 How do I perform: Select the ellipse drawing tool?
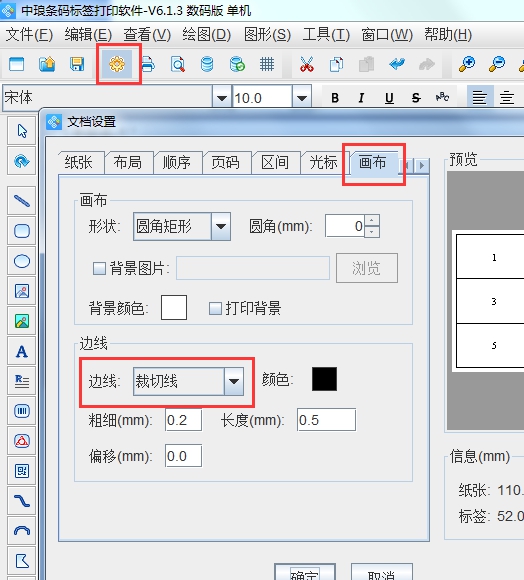[22, 261]
